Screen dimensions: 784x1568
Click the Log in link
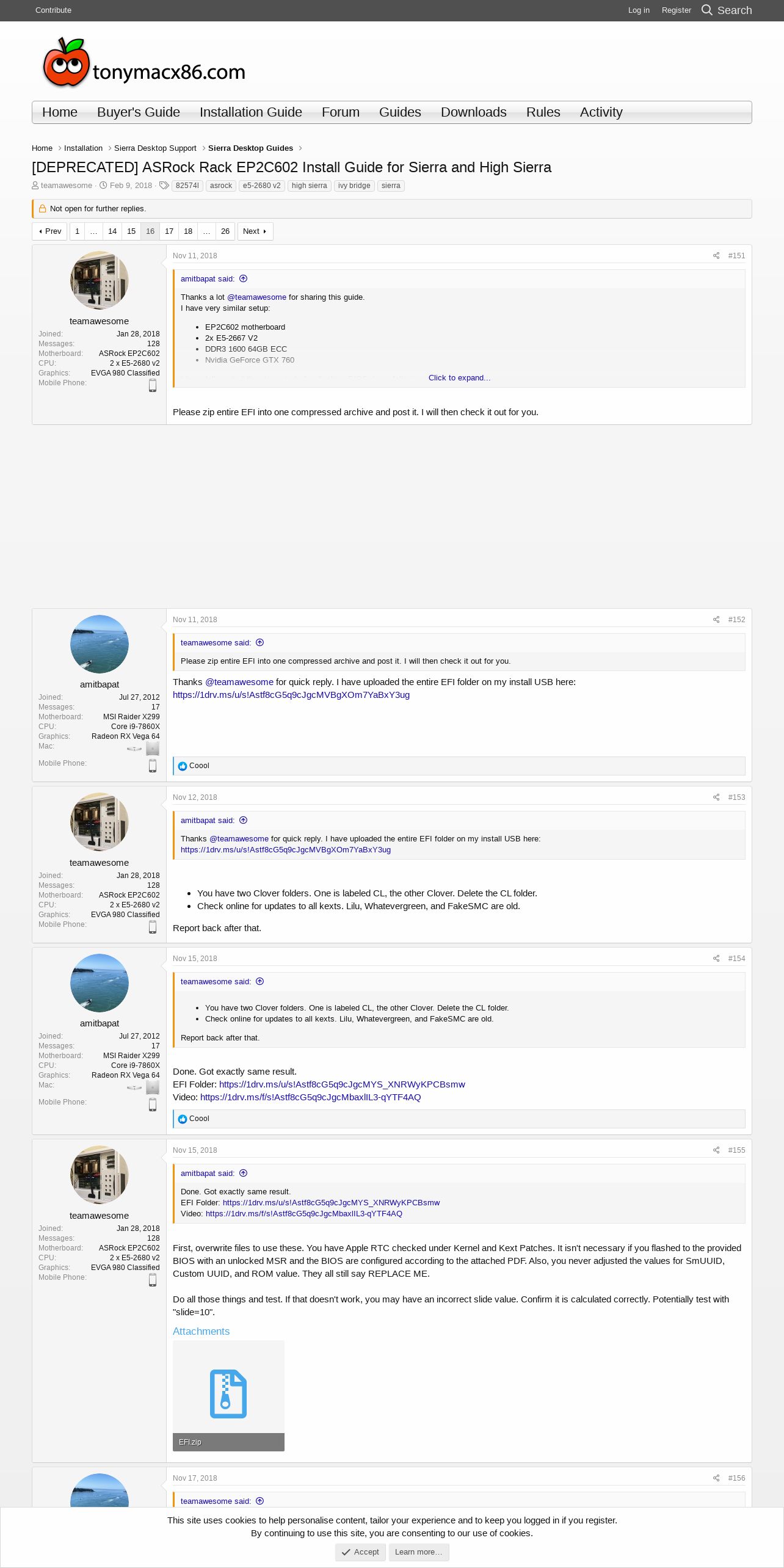pos(639,10)
